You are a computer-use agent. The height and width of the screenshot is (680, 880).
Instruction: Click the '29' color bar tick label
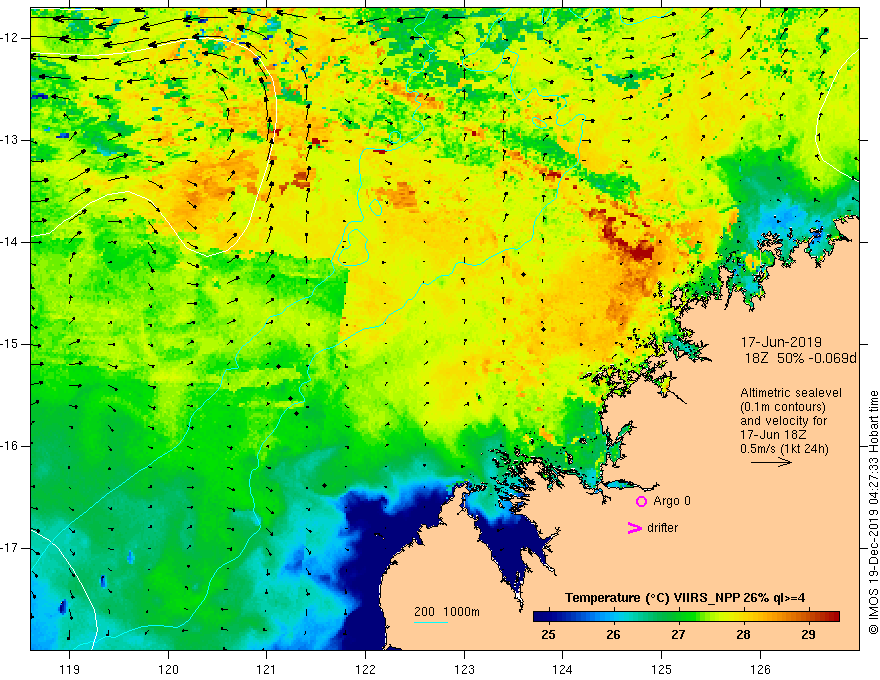click(x=808, y=635)
